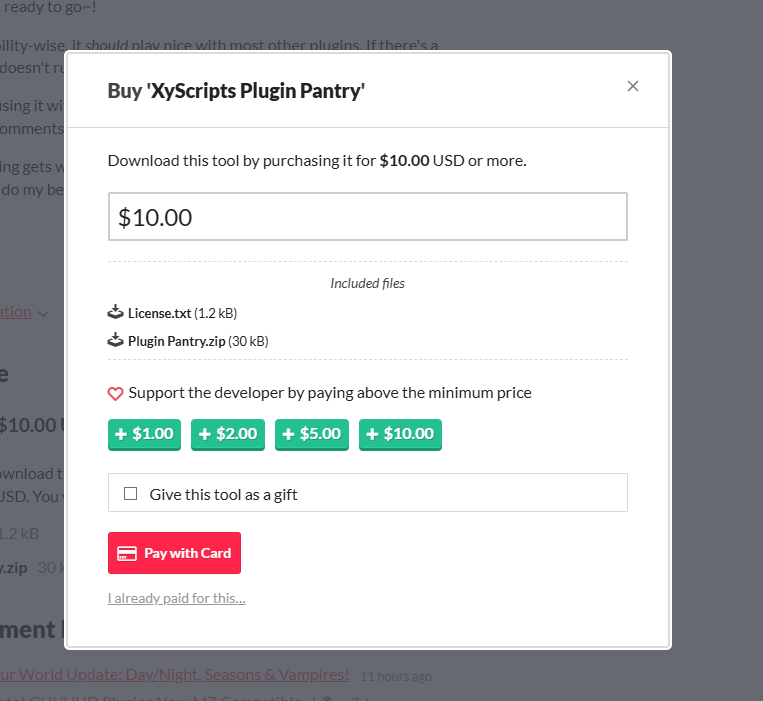Click the download icon beside License.txt
Viewport: 763px width, 701px height.
[x=115, y=312]
